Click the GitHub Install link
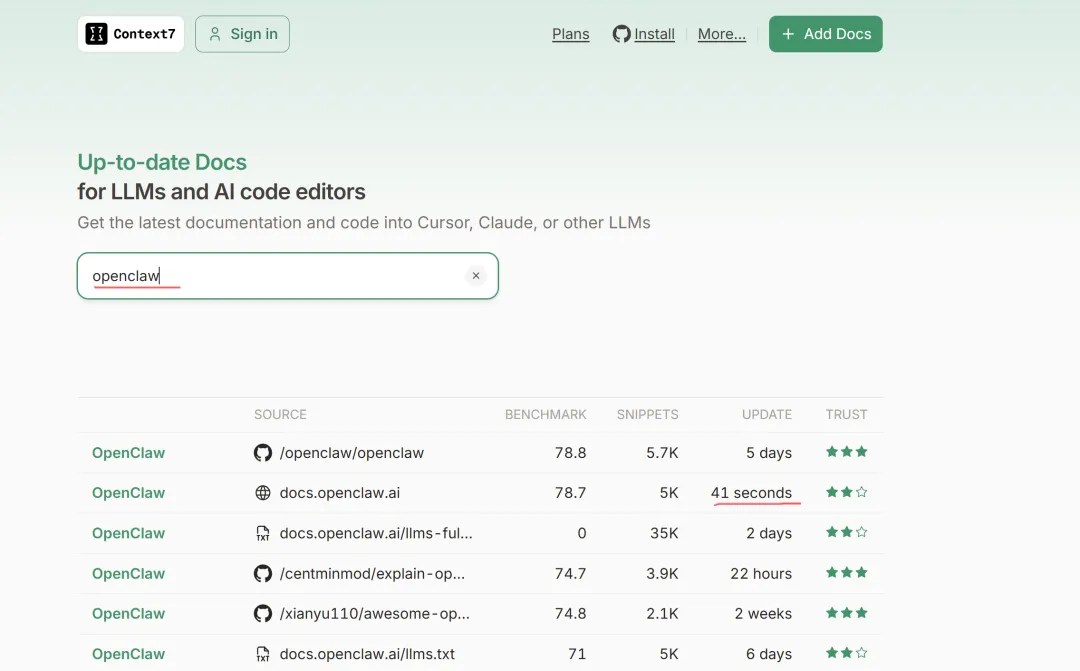Image resolution: width=1080 pixels, height=671 pixels. [x=643, y=34]
